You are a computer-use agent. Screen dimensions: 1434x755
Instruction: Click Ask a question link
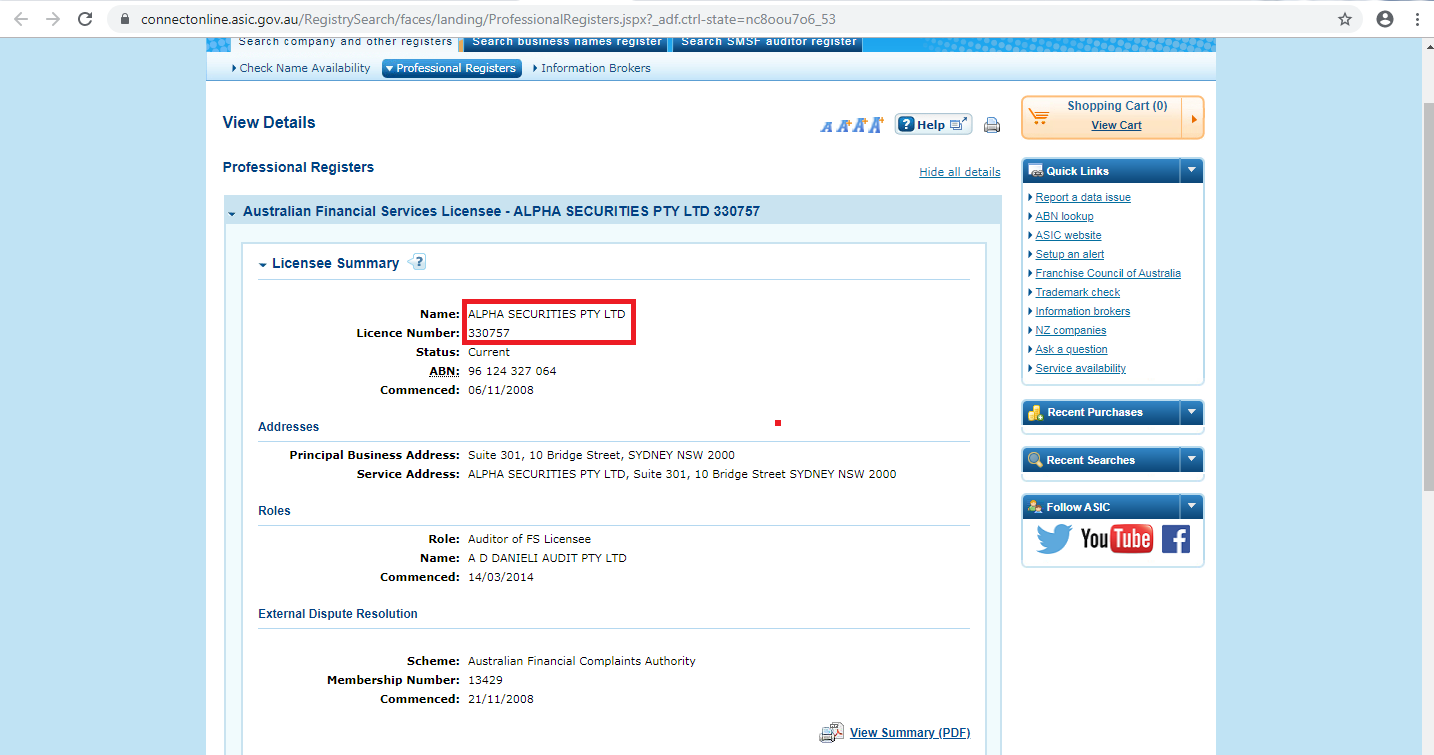(1072, 349)
